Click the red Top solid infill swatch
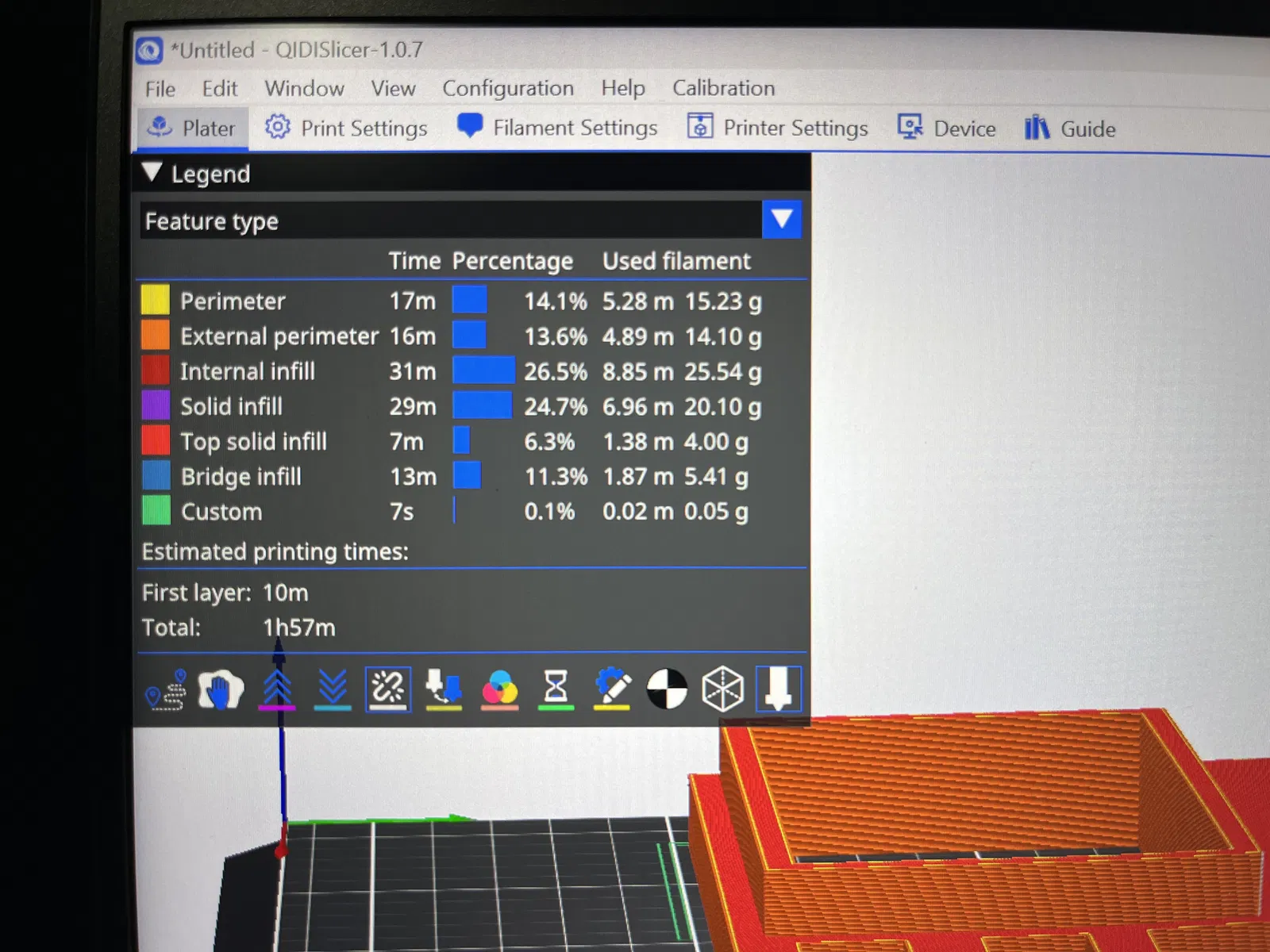Image resolution: width=1270 pixels, height=952 pixels. pyautogui.click(x=156, y=440)
